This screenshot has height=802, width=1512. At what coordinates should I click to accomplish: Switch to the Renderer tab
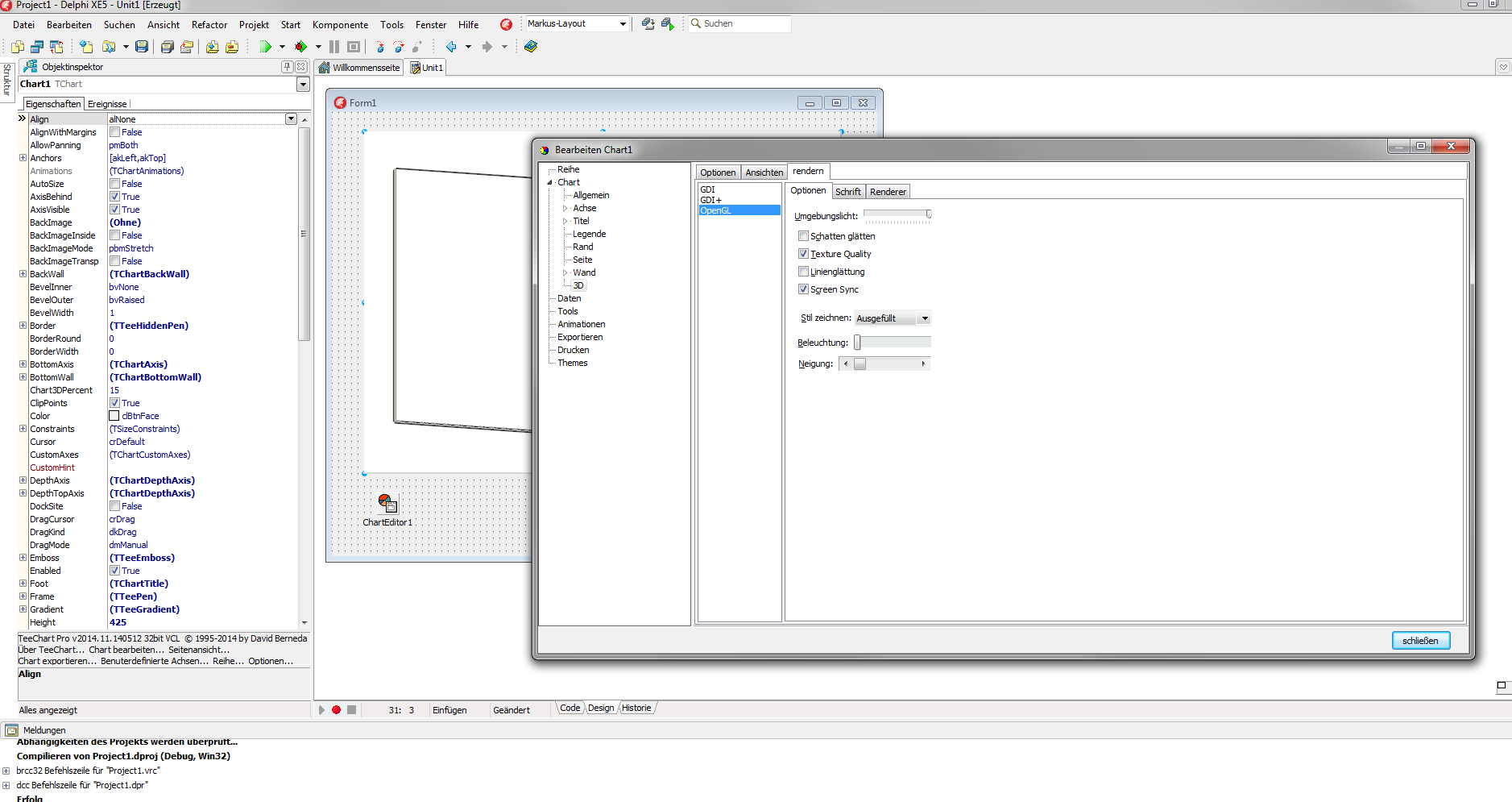pos(888,192)
